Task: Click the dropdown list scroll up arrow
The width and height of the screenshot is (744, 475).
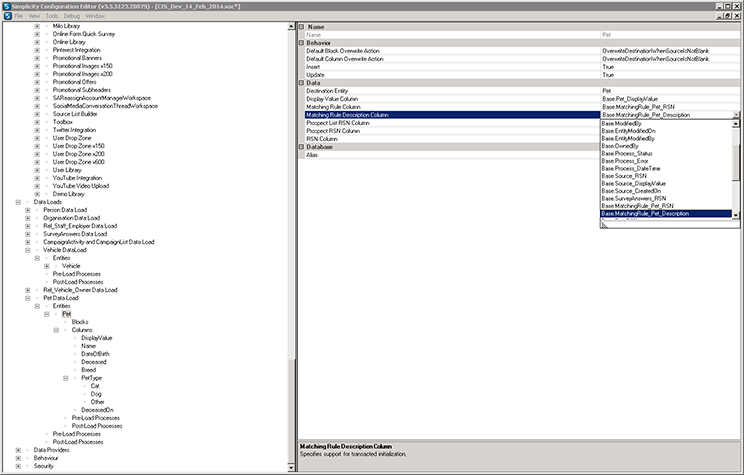Action: [736, 124]
